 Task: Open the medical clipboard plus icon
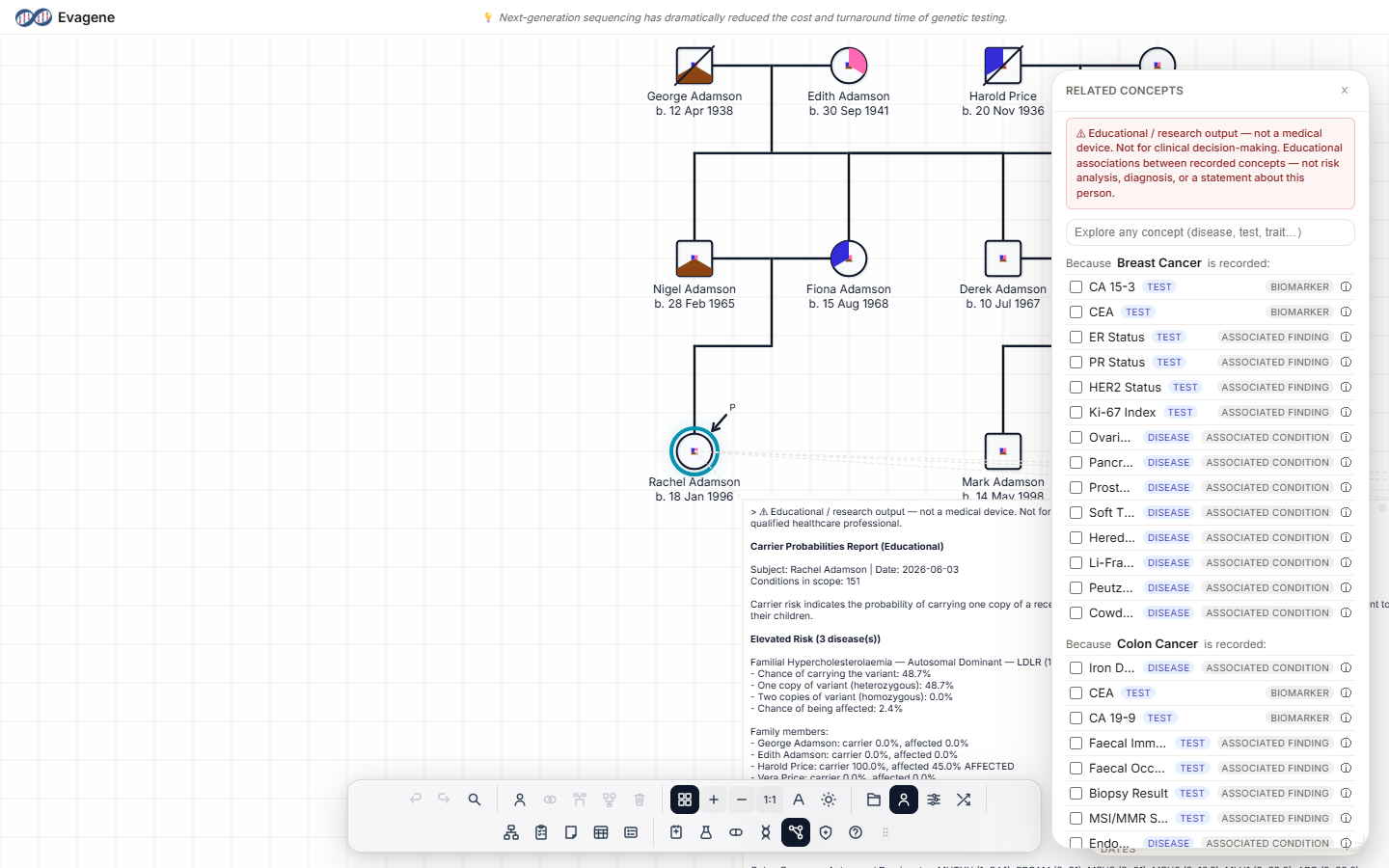click(676, 832)
